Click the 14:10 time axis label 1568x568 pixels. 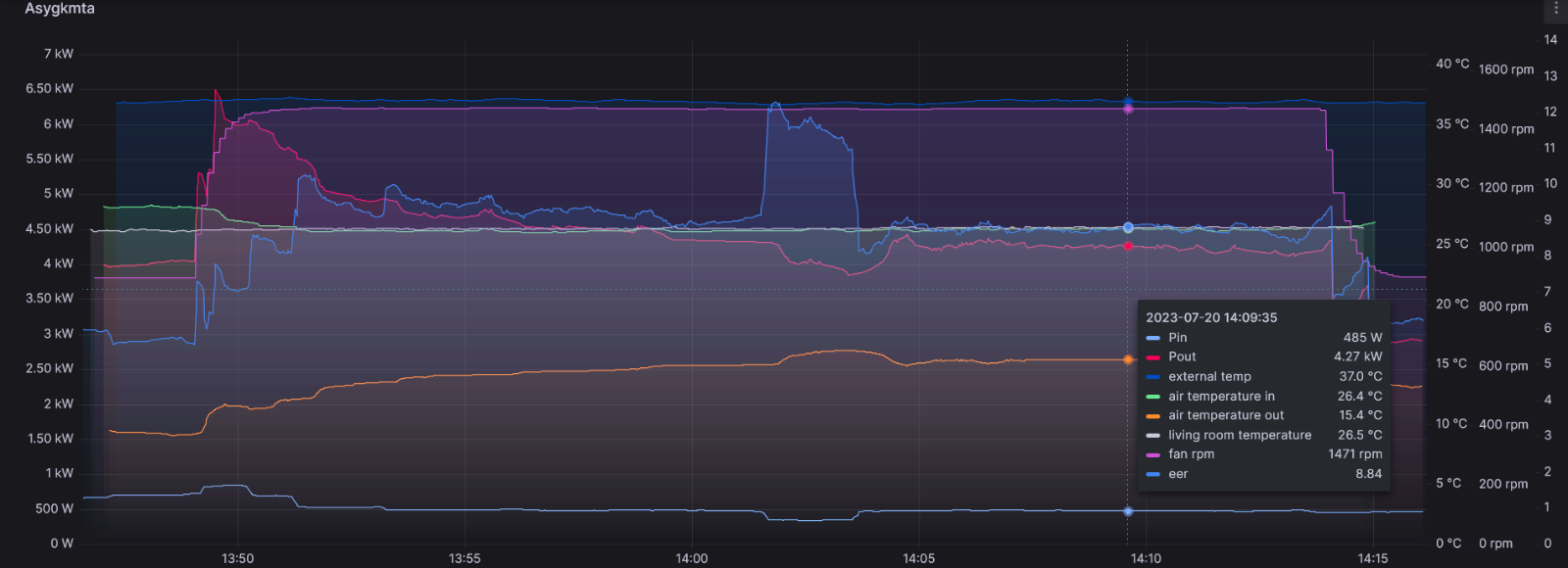[1146, 559]
